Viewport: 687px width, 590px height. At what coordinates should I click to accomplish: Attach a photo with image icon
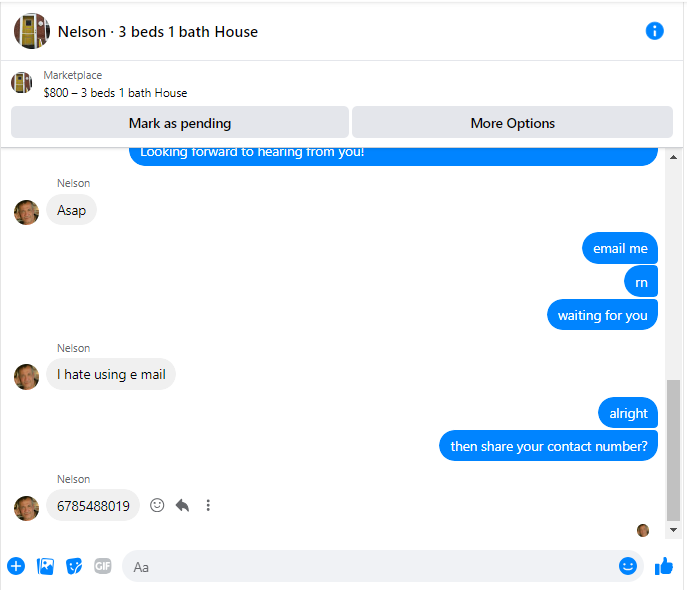pyautogui.click(x=45, y=566)
